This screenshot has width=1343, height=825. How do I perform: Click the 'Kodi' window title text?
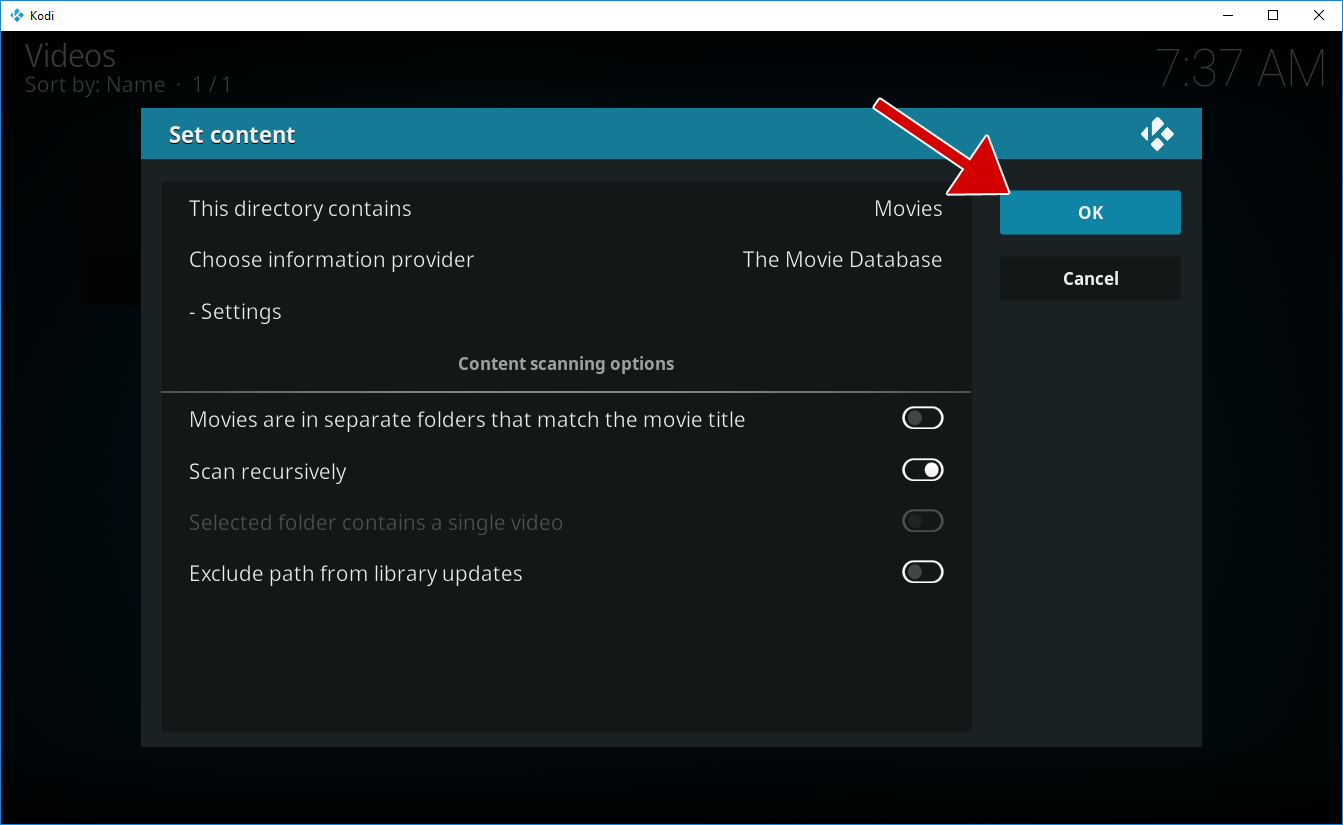pyautogui.click(x=42, y=15)
